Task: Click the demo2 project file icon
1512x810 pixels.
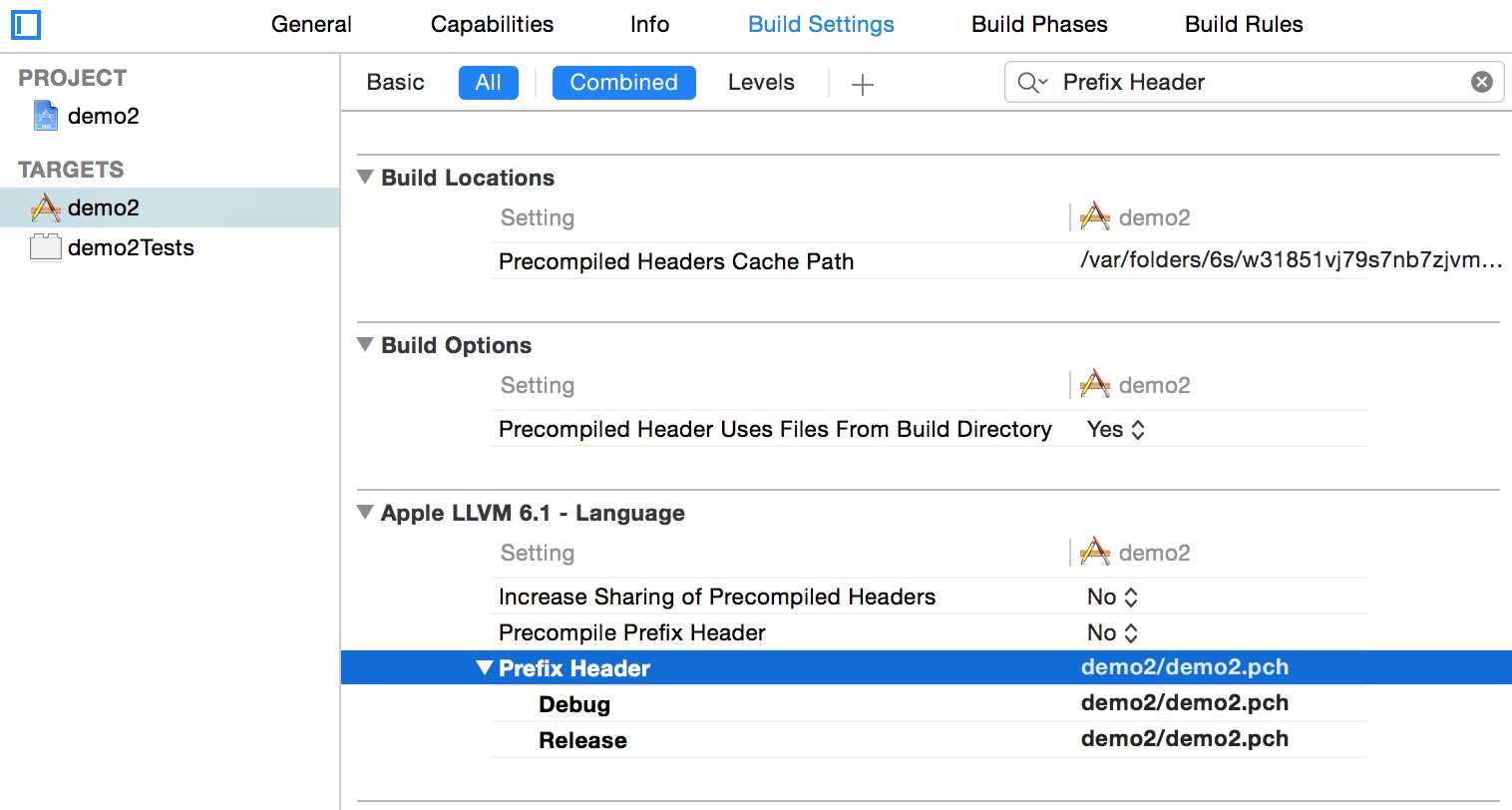Action: tap(45, 116)
